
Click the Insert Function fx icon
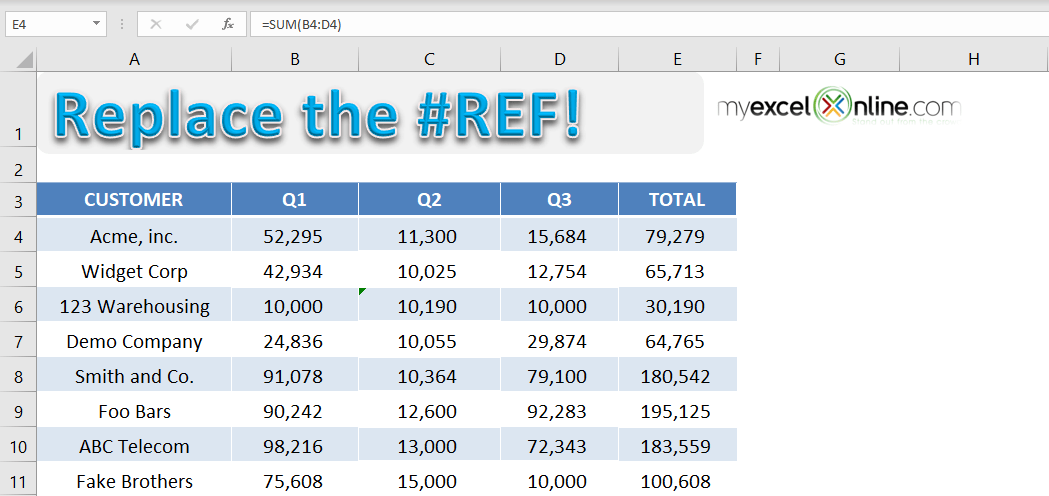click(x=227, y=25)
